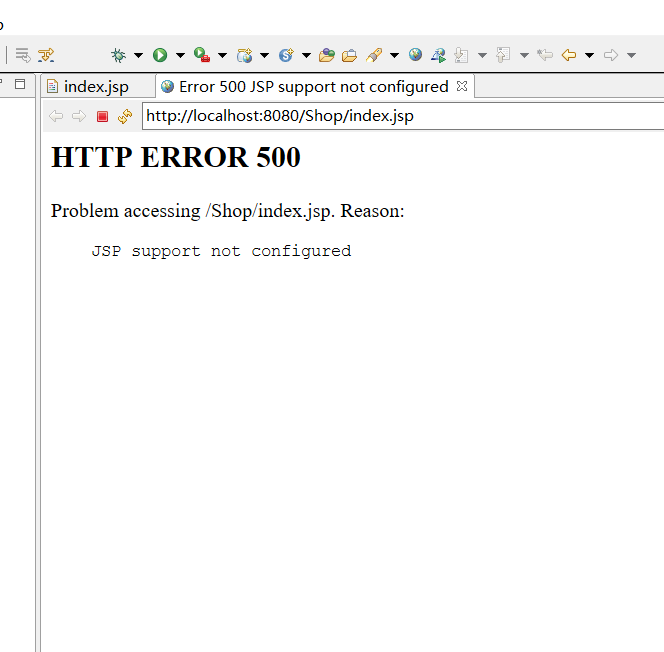Click the Run on Server icon
This screenshot has height=652, width=664.
(x=438, y=55)
